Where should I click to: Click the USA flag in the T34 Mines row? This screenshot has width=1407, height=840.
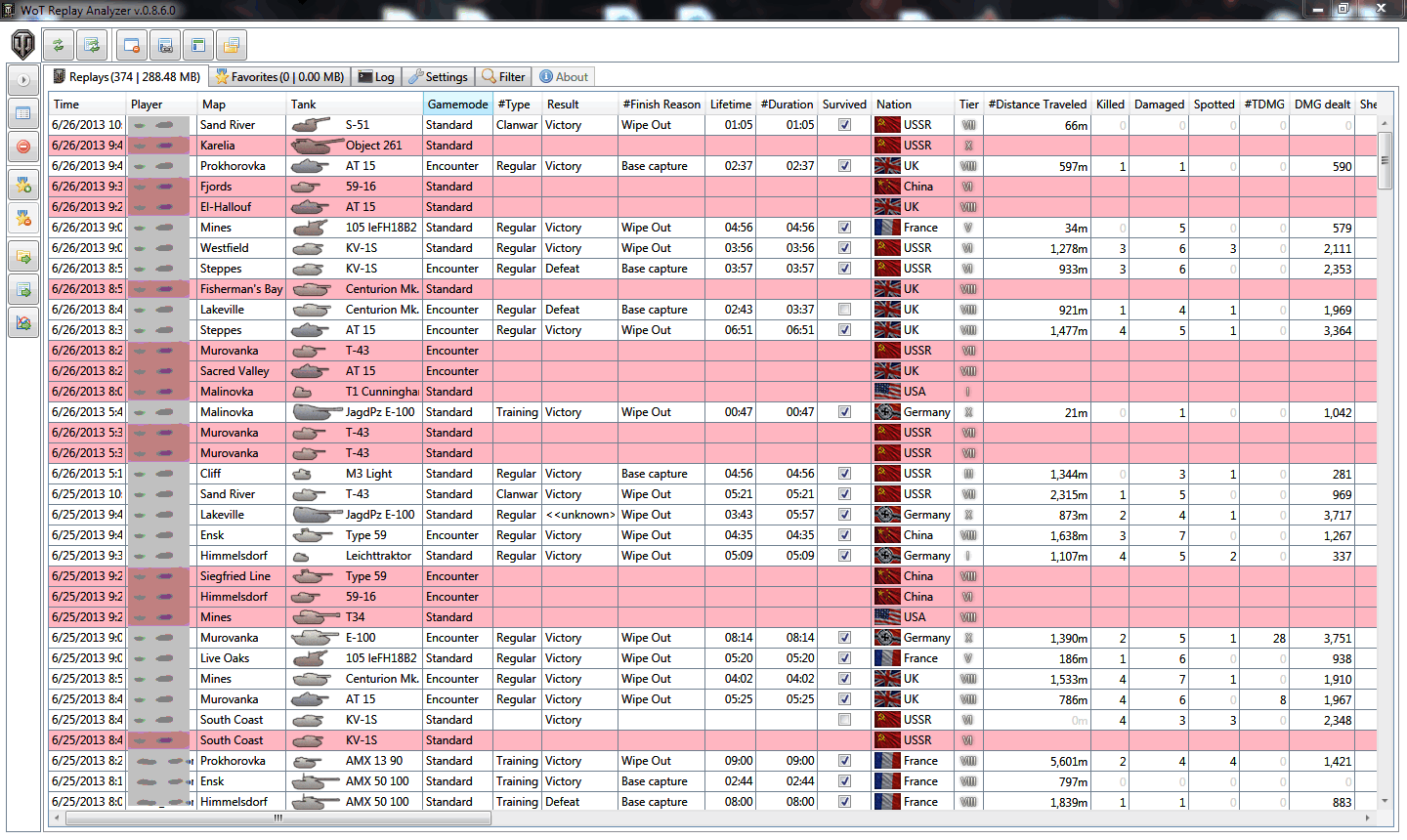point(887,617)
